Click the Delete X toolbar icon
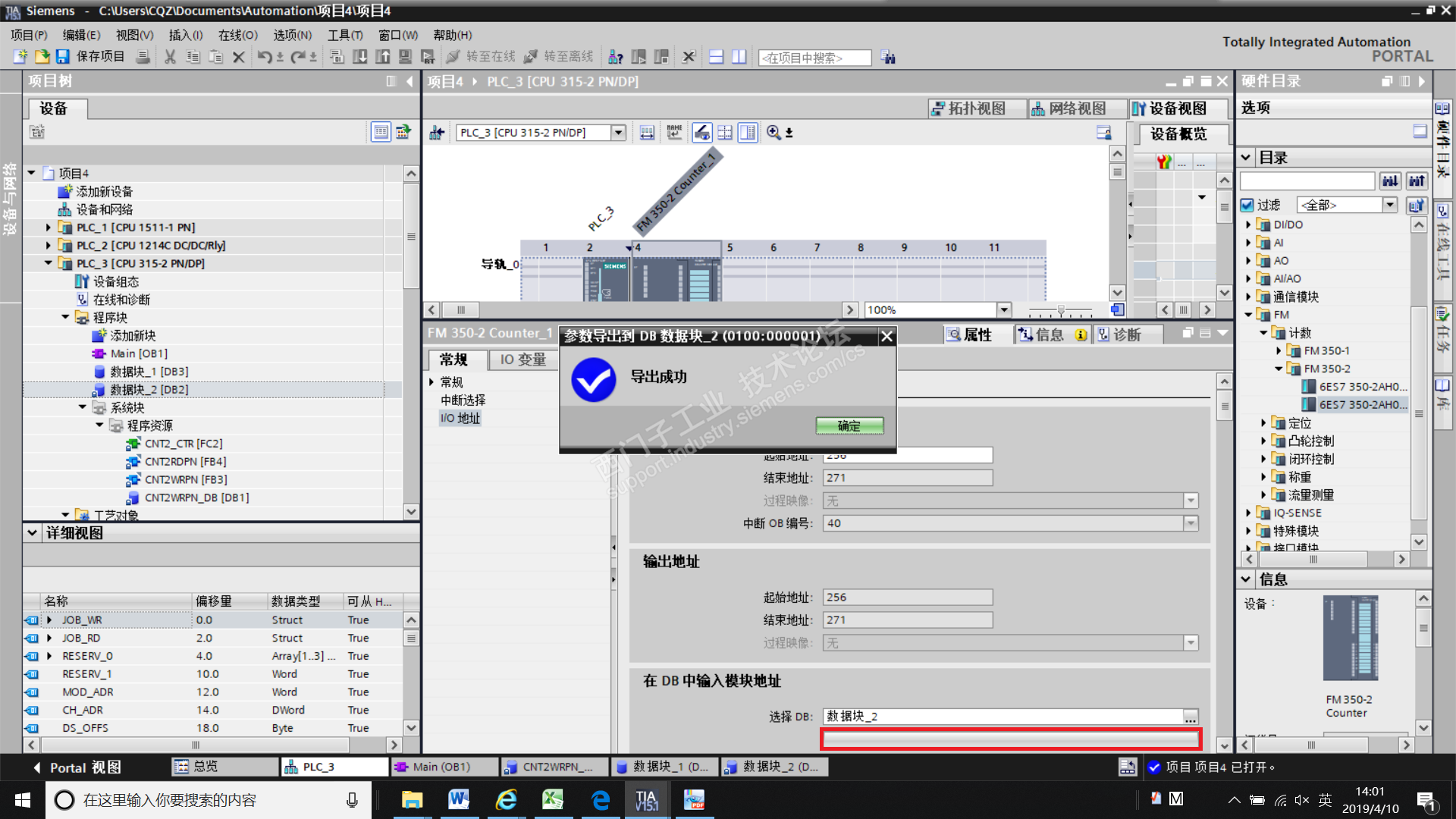 tap(238, 57)
